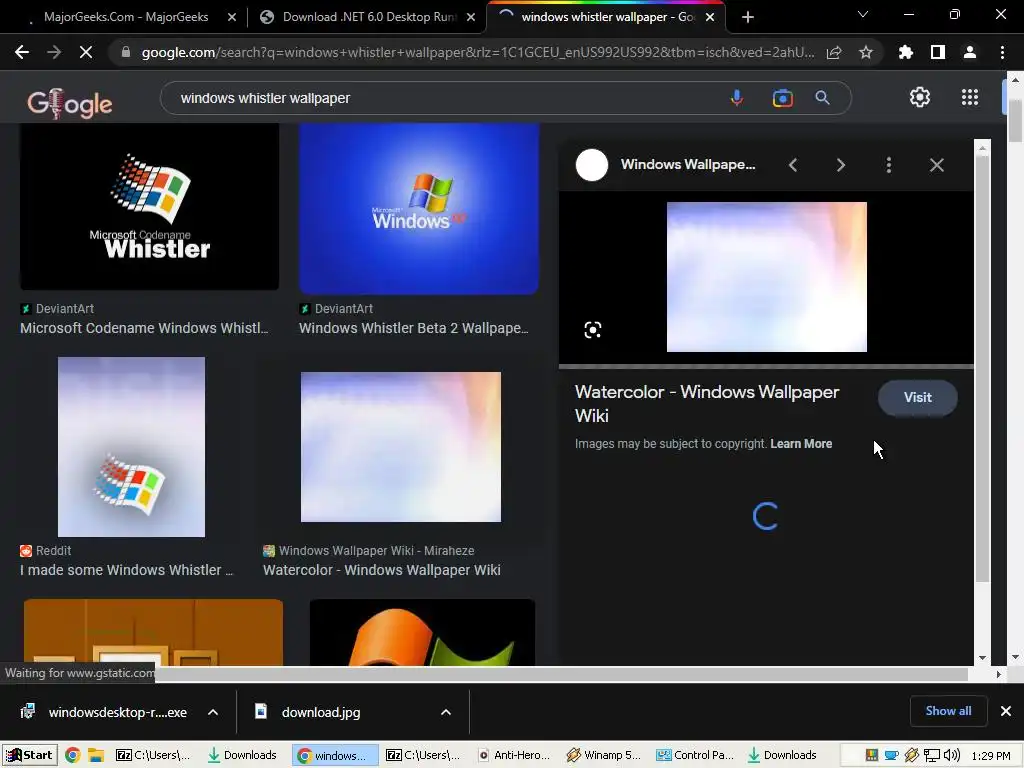
Task: Toggle the Chrome side panel icon
Action: pos(938,52)
